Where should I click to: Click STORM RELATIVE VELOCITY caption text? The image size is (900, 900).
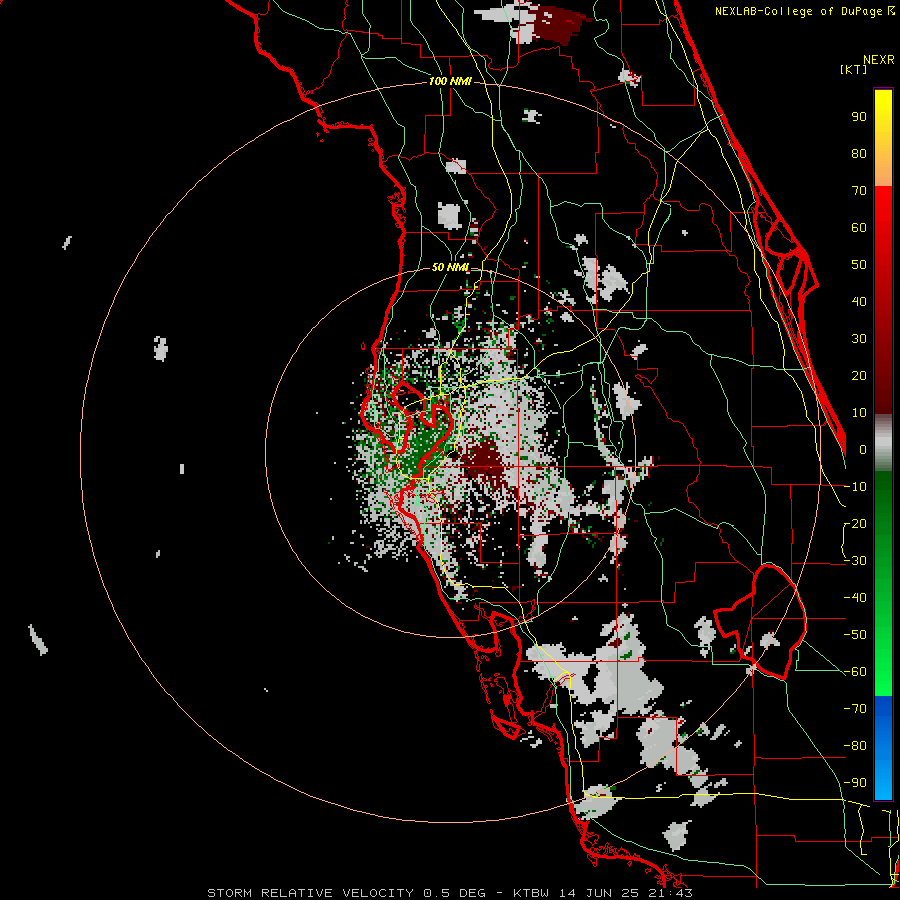point(310,893)
